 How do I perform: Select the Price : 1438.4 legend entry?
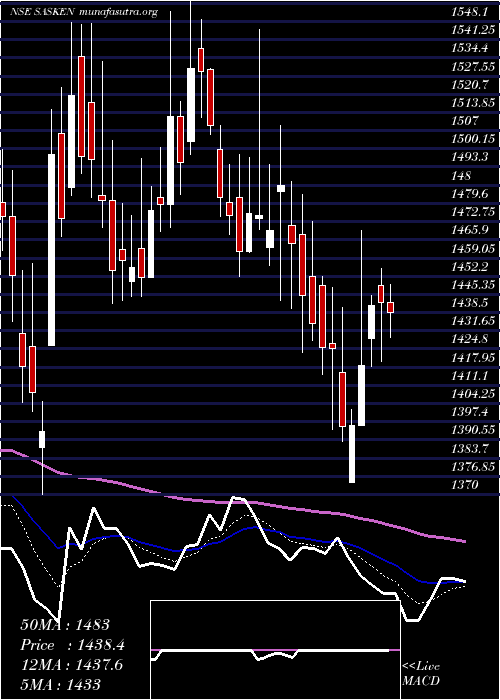(72, 645)
